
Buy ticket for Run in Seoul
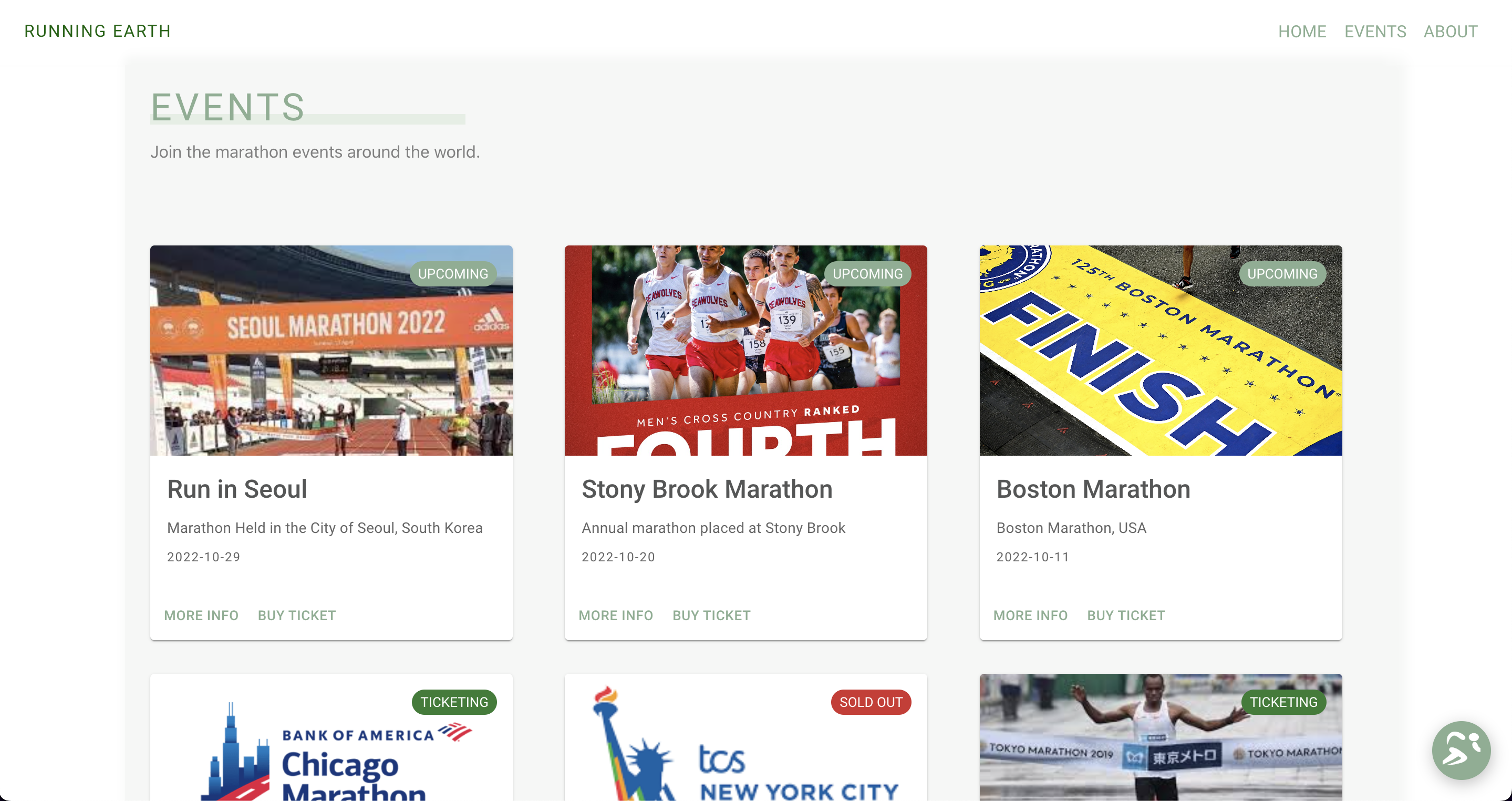point(296,615)
